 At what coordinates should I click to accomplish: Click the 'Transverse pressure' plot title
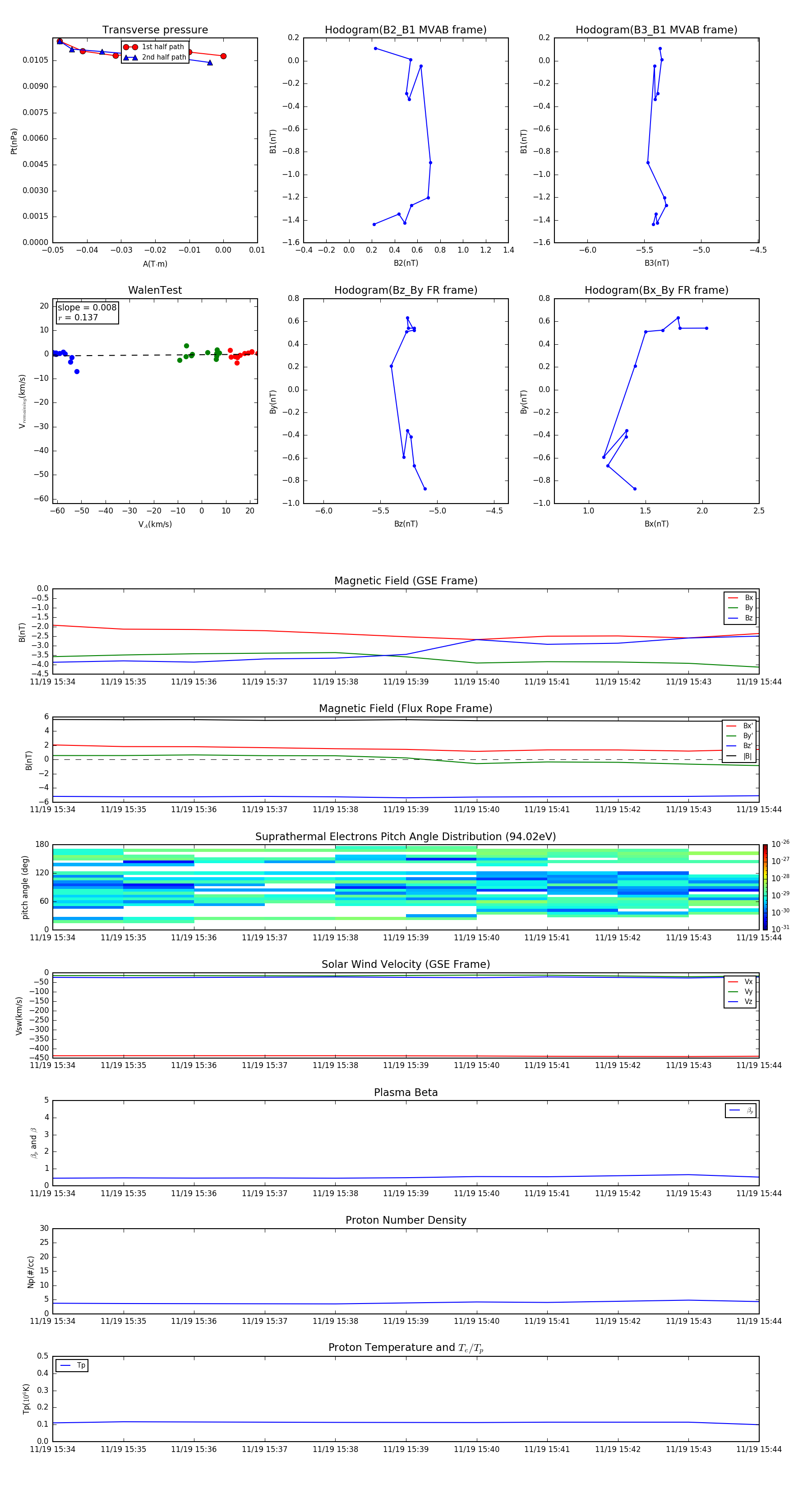pyautogui.click(x=155, y=30)
